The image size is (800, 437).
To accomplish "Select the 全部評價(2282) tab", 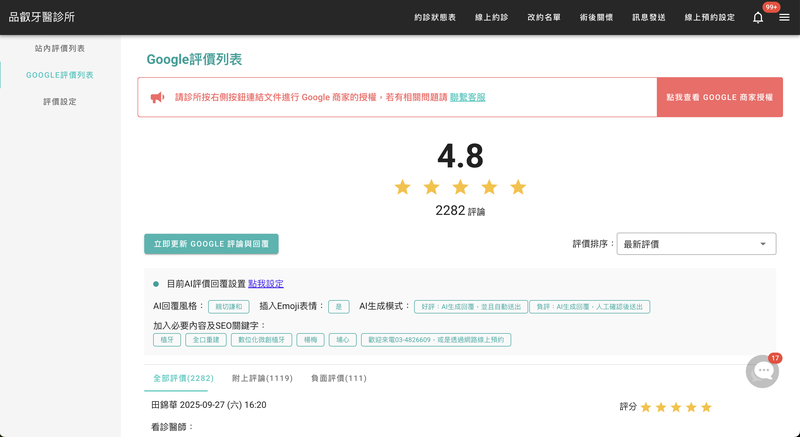I will pyautogui.click(x=183, y=378).
